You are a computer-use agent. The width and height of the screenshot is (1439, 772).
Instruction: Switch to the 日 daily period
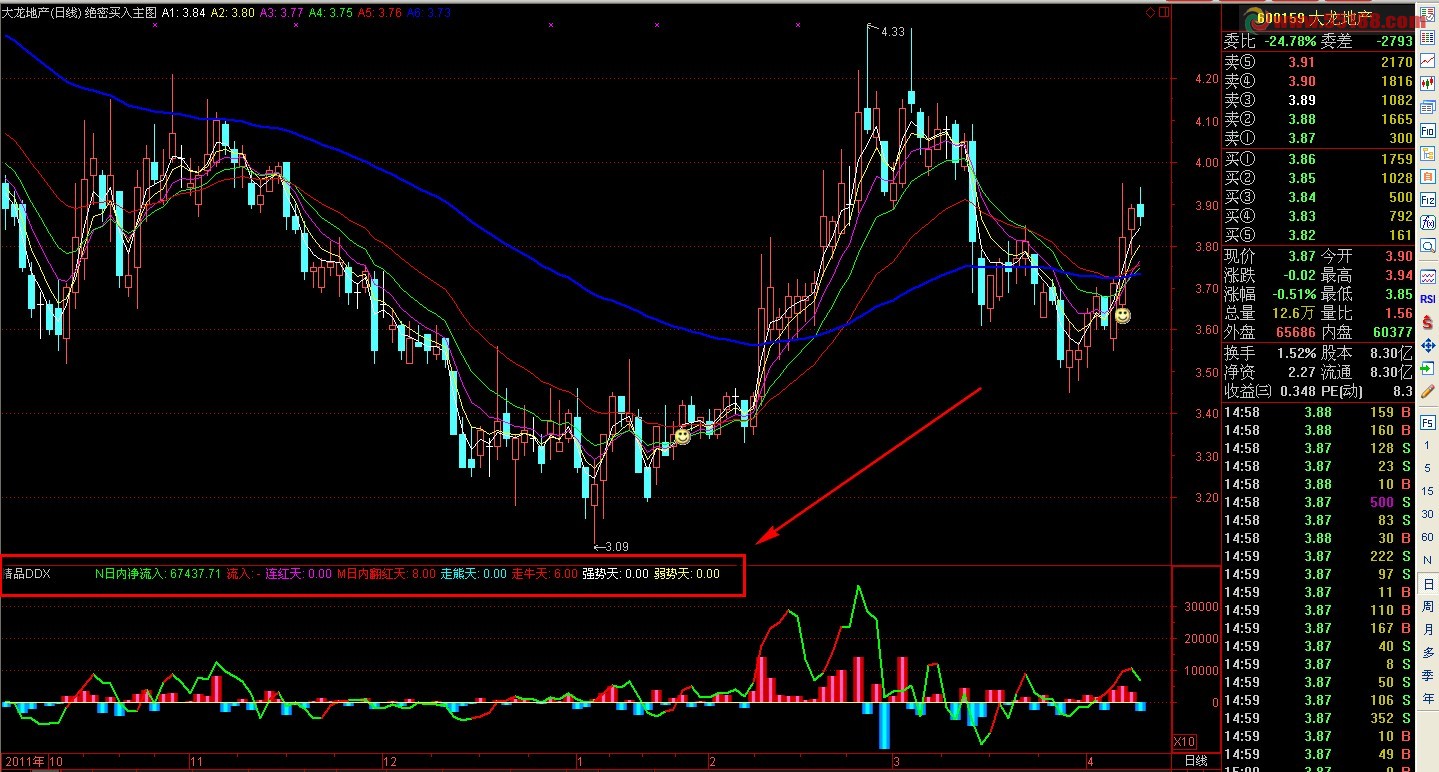1428,571
